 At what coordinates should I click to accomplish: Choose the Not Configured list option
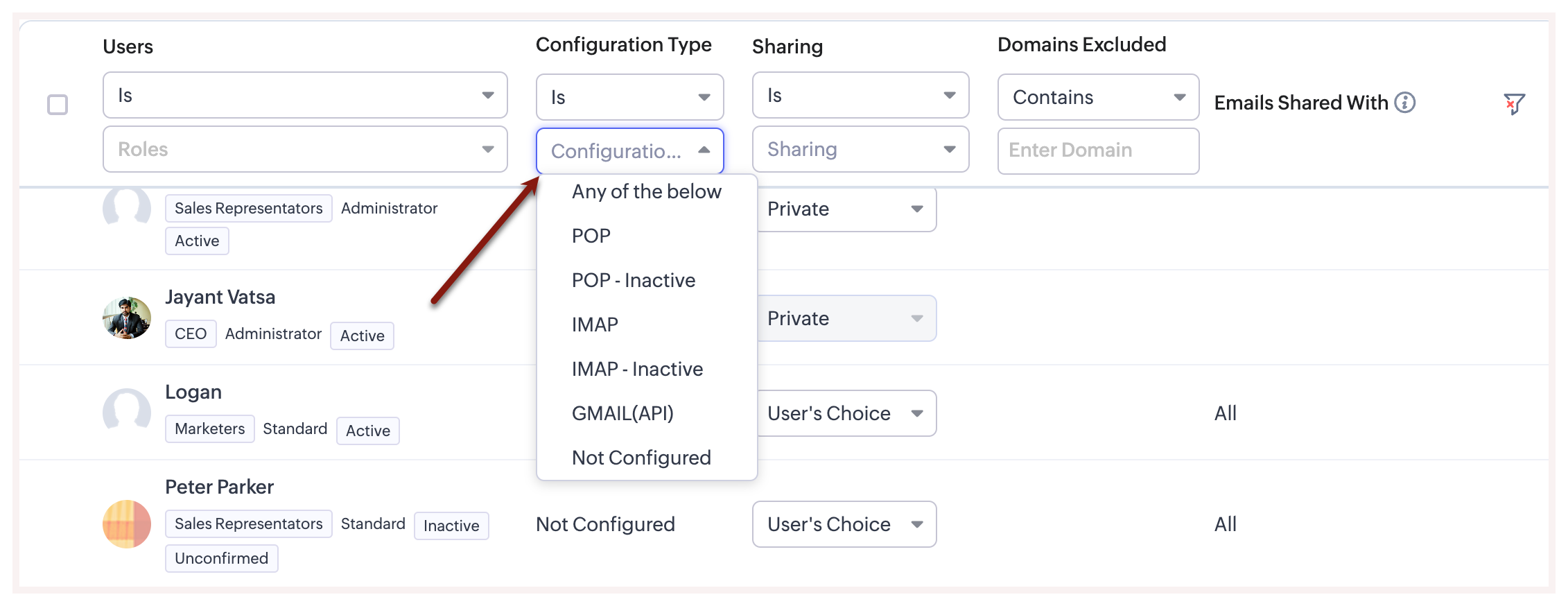point(641,458)
